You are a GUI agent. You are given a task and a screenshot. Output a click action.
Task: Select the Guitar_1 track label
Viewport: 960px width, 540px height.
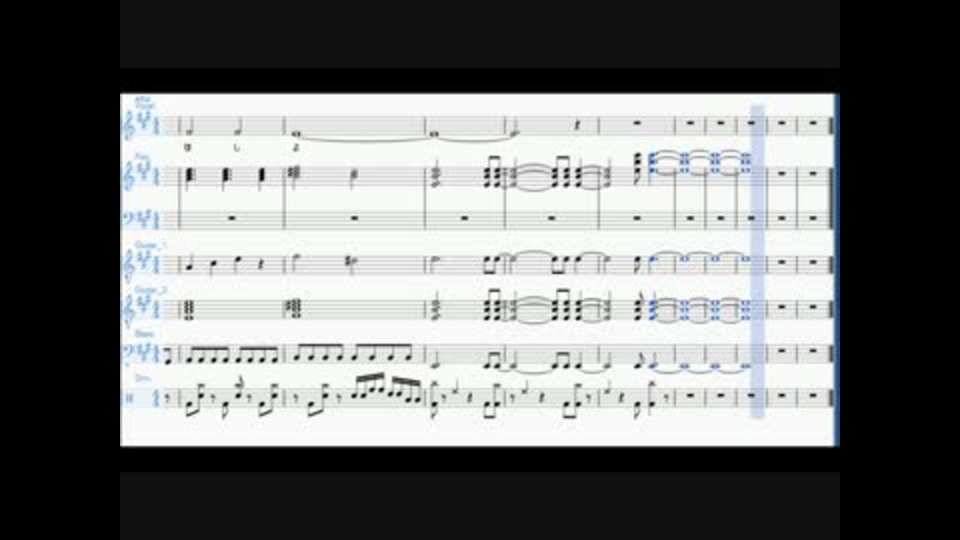(149, 246)
